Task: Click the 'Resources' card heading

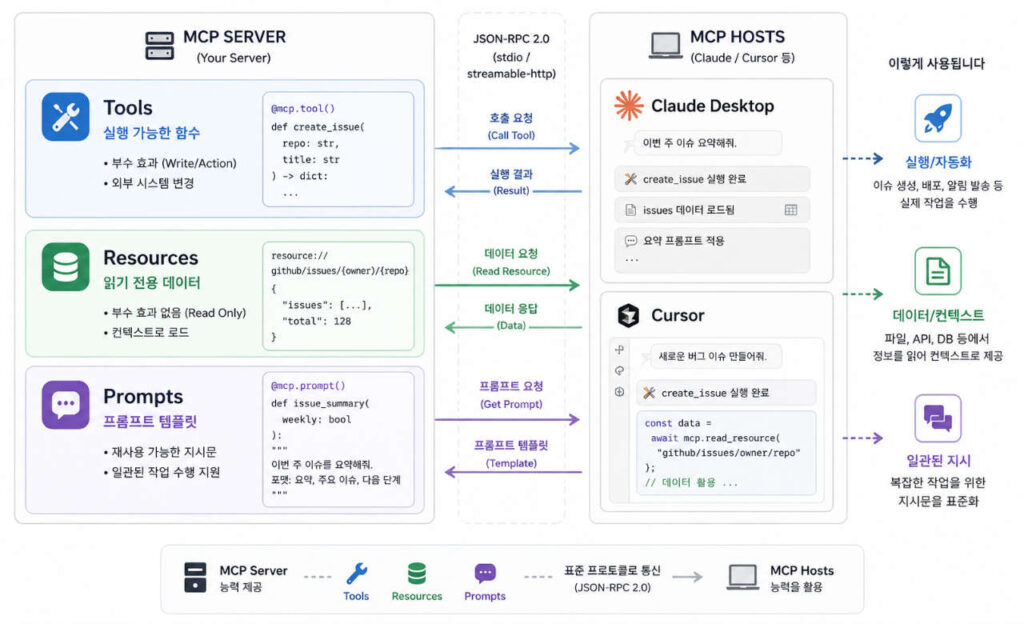Action: (151, 257)
